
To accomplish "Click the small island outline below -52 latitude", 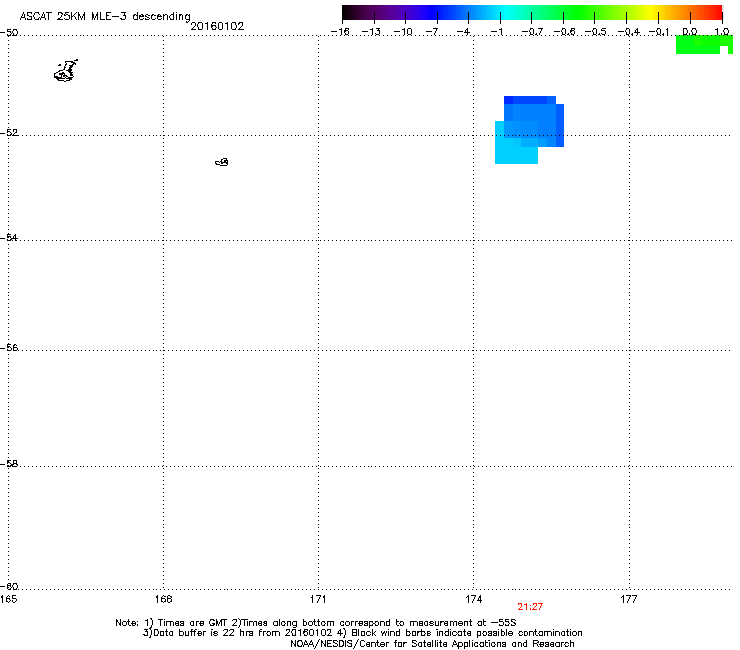I will click(222, 162).
